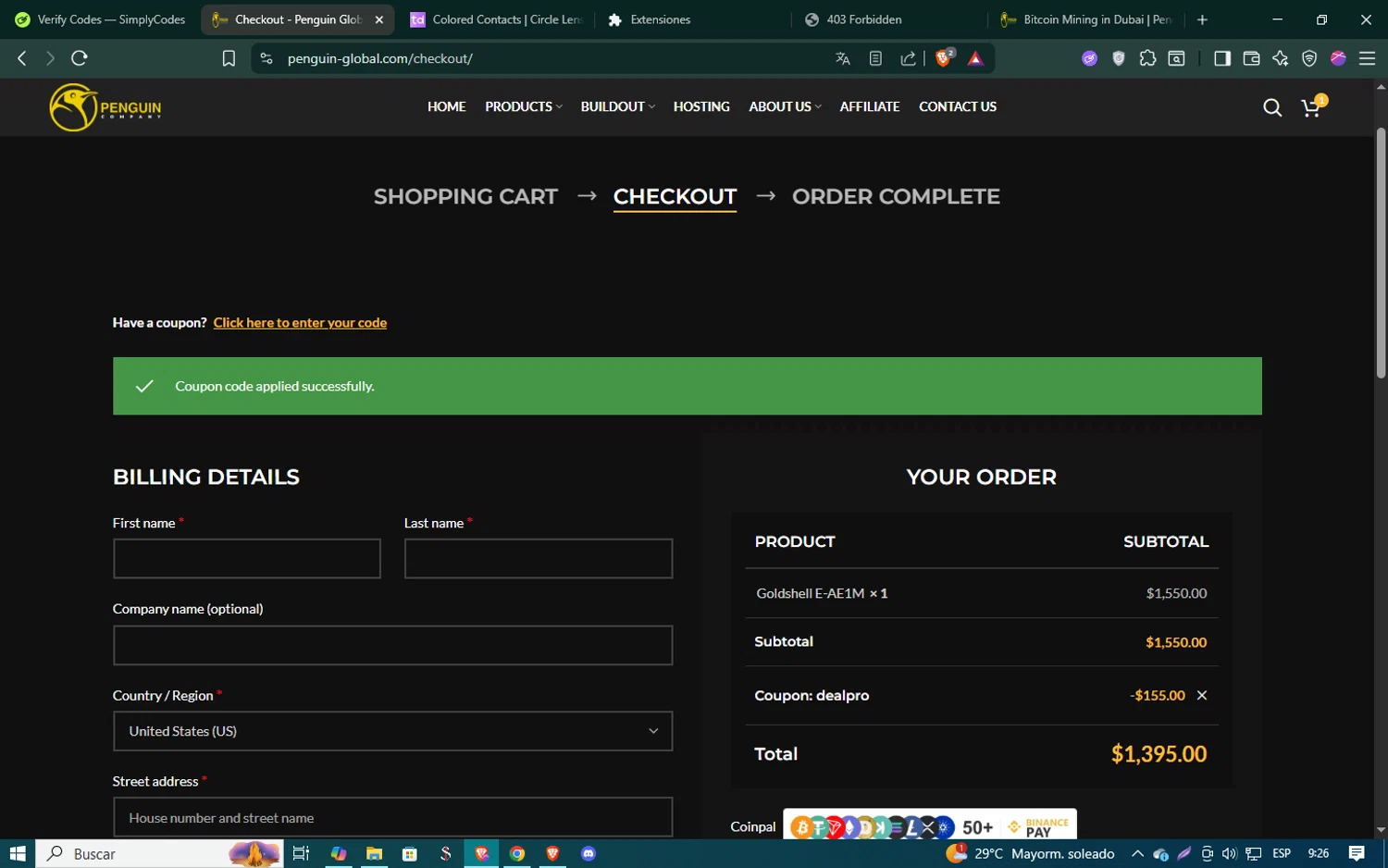Focus the Company name input field
Viewport: 1388px width, 868px height.
coord(392,645)
